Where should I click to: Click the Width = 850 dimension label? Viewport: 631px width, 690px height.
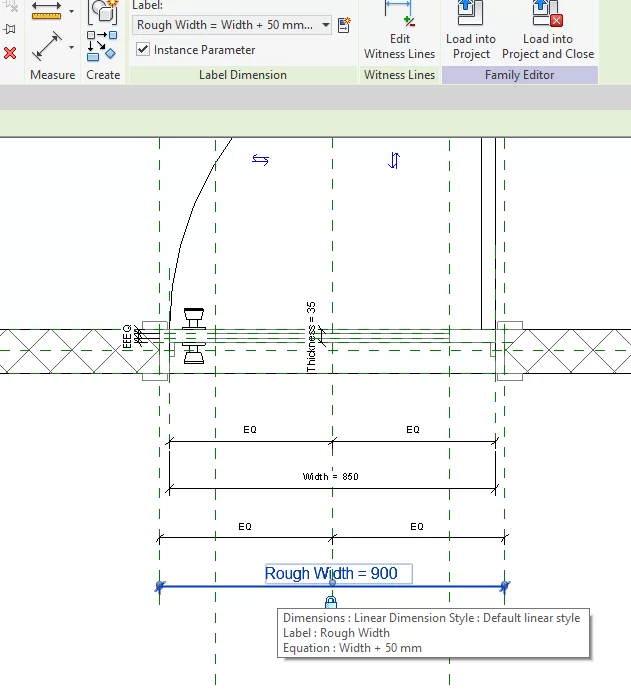click(330, 477)
